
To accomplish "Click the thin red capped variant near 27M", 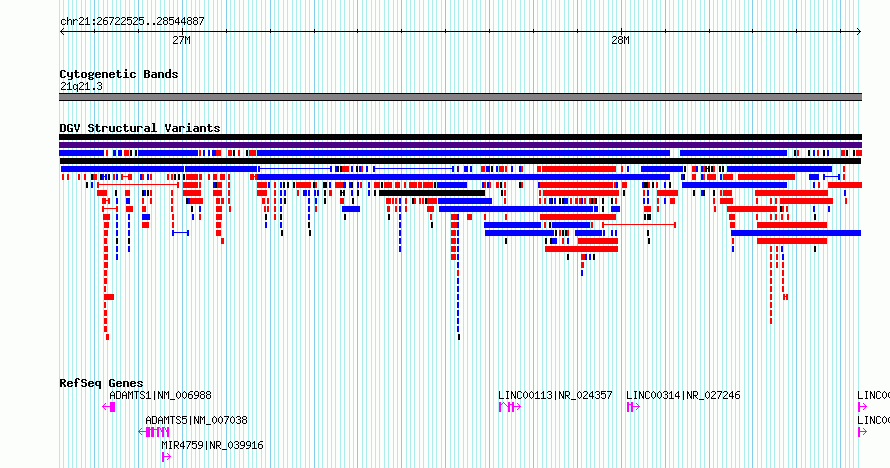I will coord(138,185).
